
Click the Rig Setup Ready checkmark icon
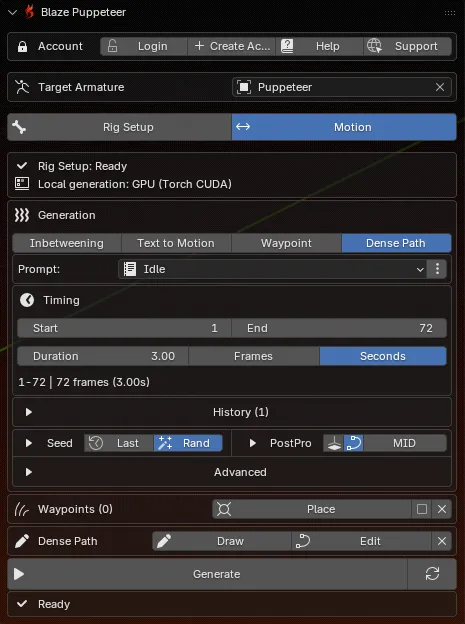[x=22, y=166]
